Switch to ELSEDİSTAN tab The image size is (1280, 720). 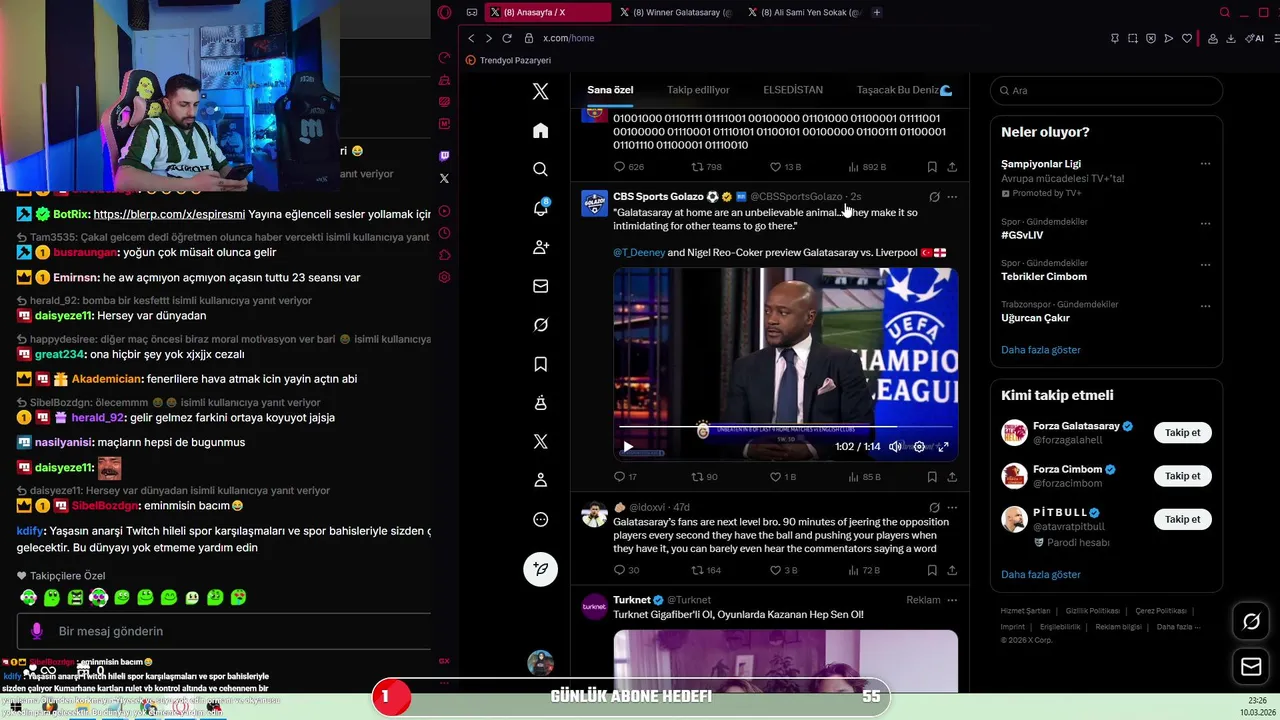(x=793, y=90)
